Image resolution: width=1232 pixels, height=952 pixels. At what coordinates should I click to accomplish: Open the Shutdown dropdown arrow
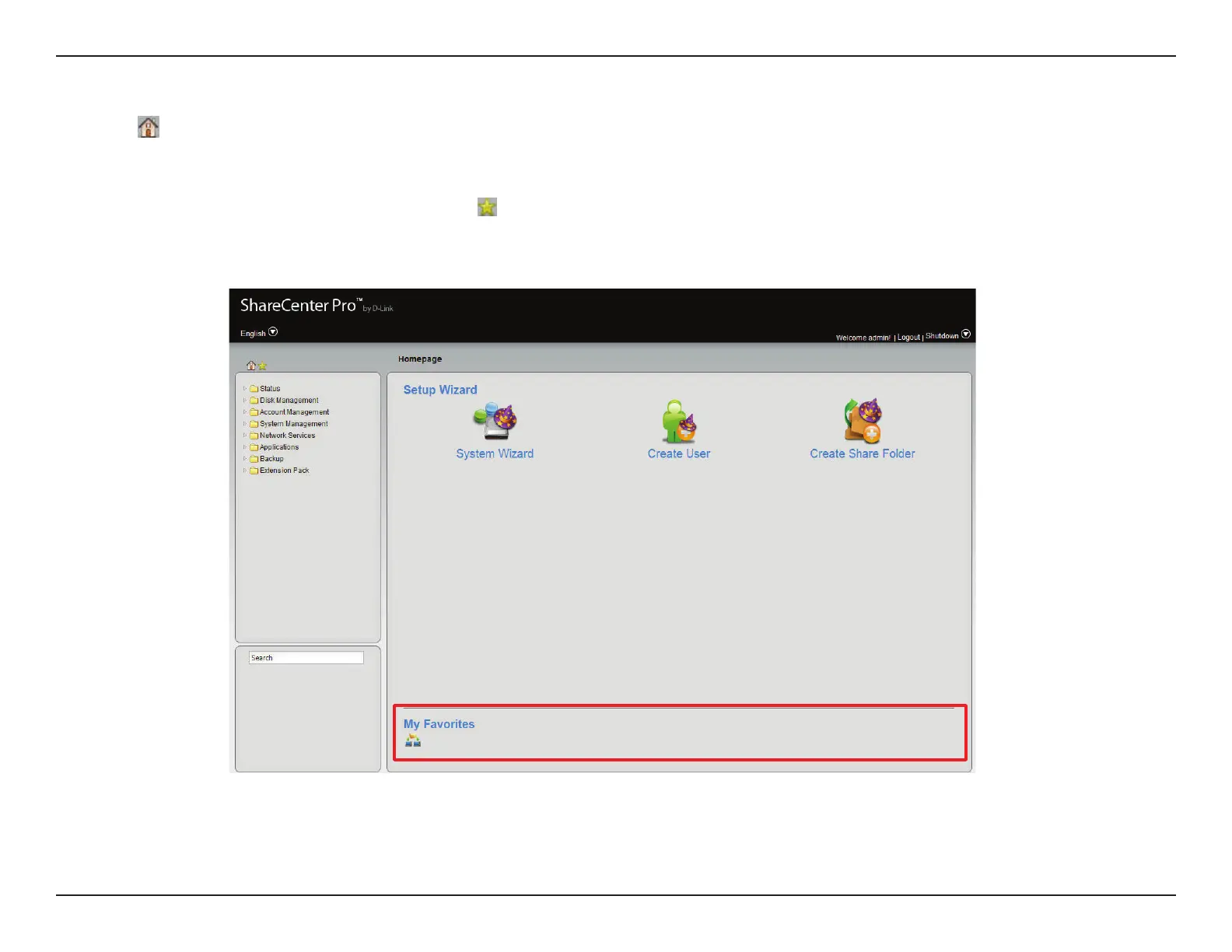pos(966,334)
